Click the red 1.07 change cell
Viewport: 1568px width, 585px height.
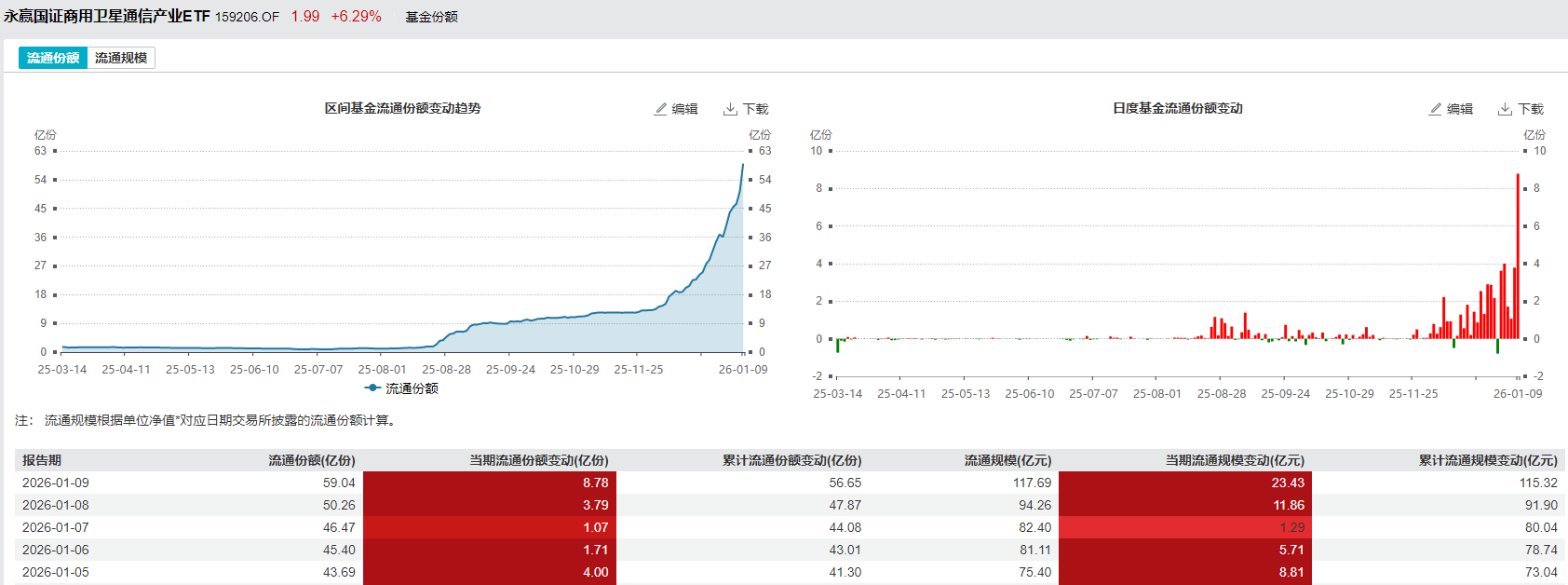(490, 527)
